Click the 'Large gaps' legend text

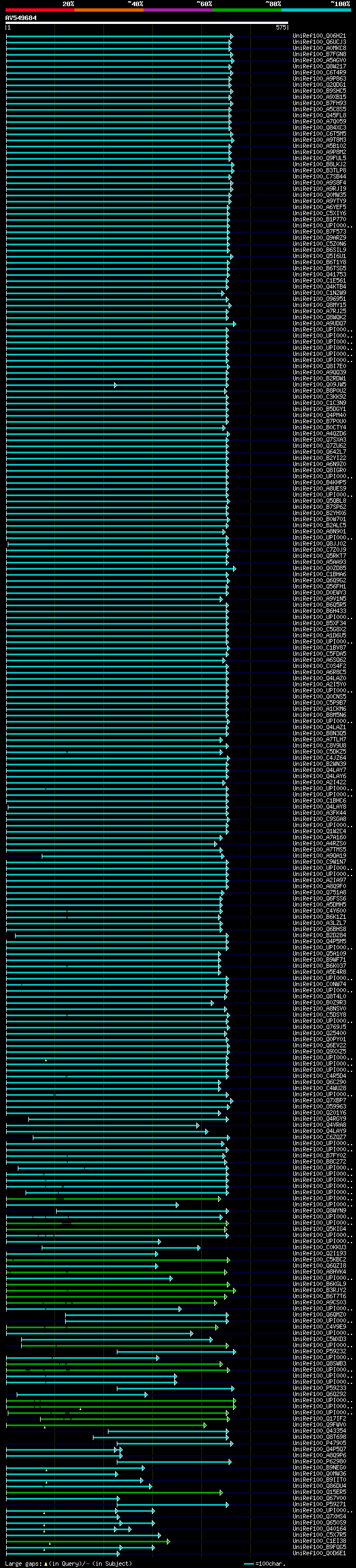(x=24, y=1563)
